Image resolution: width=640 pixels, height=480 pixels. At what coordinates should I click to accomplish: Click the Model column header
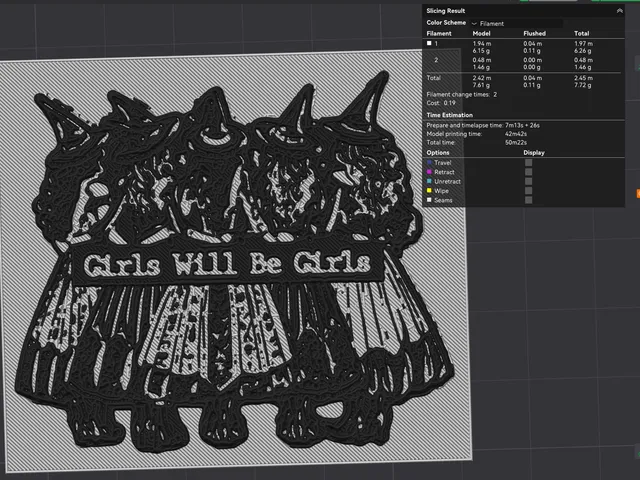pos(481,33)
